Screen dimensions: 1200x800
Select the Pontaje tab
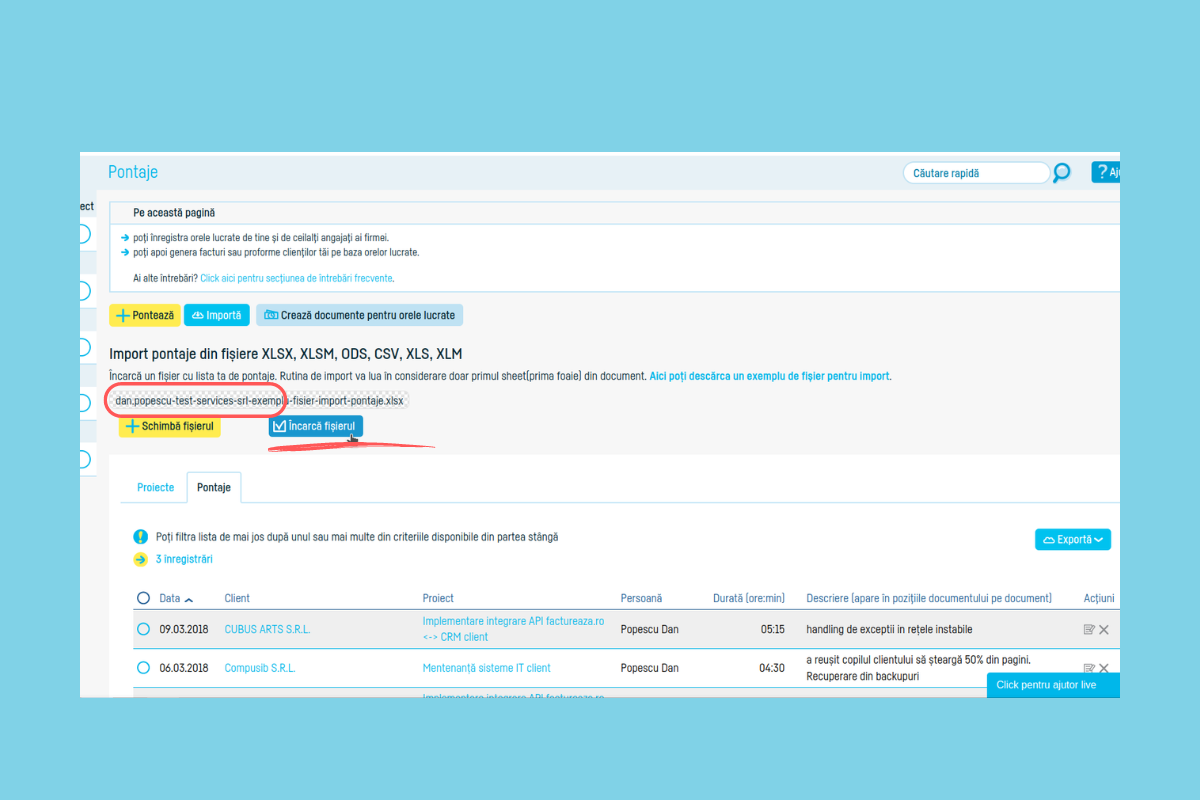pos(213,487)
